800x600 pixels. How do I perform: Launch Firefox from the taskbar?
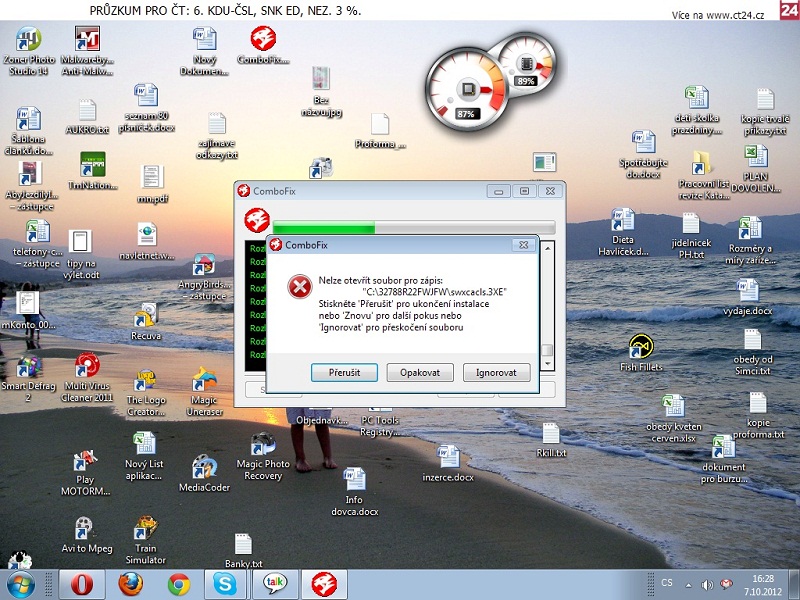(x=130, y=583)
